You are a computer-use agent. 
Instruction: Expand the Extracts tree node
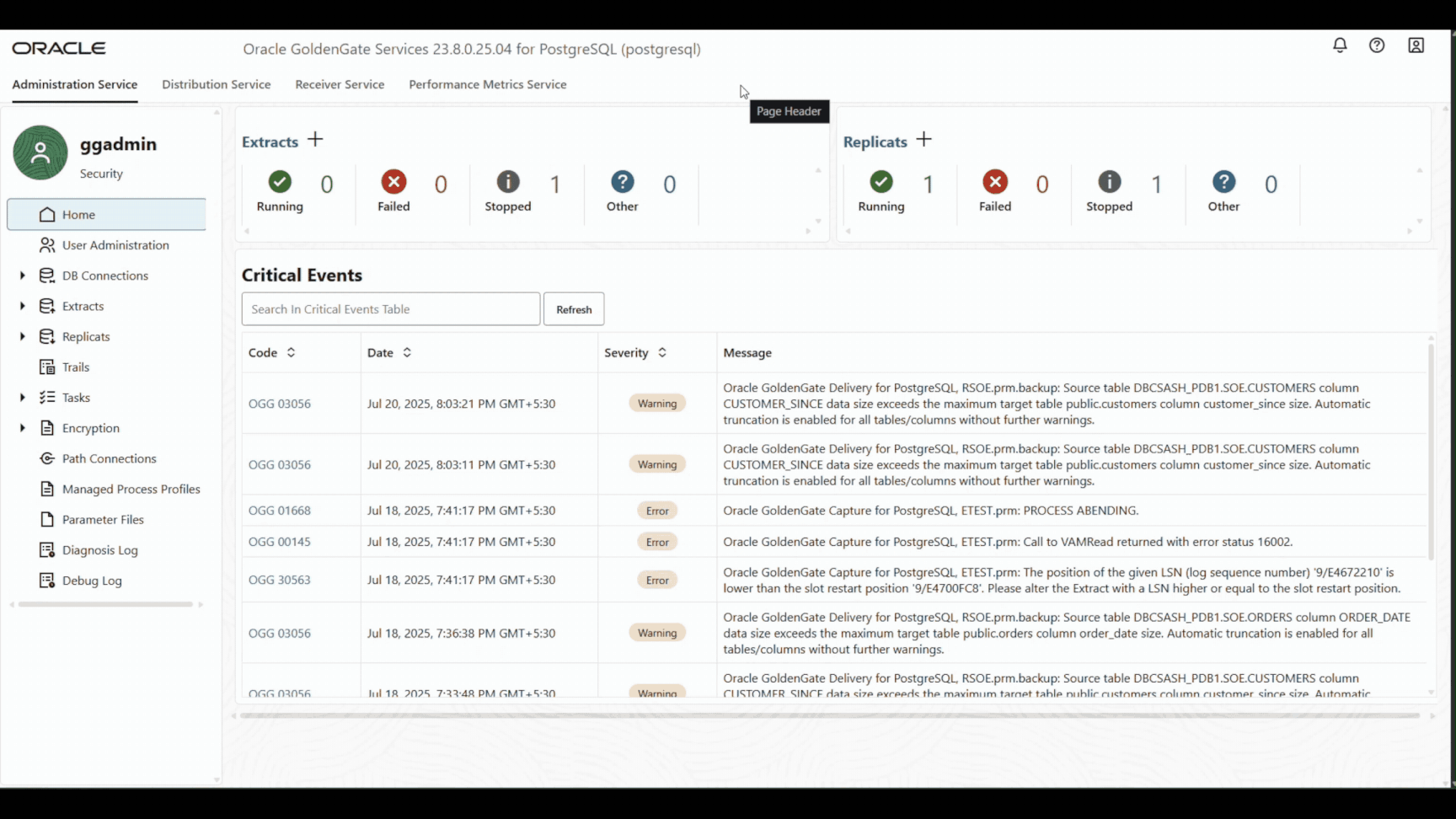click(23, 306)
